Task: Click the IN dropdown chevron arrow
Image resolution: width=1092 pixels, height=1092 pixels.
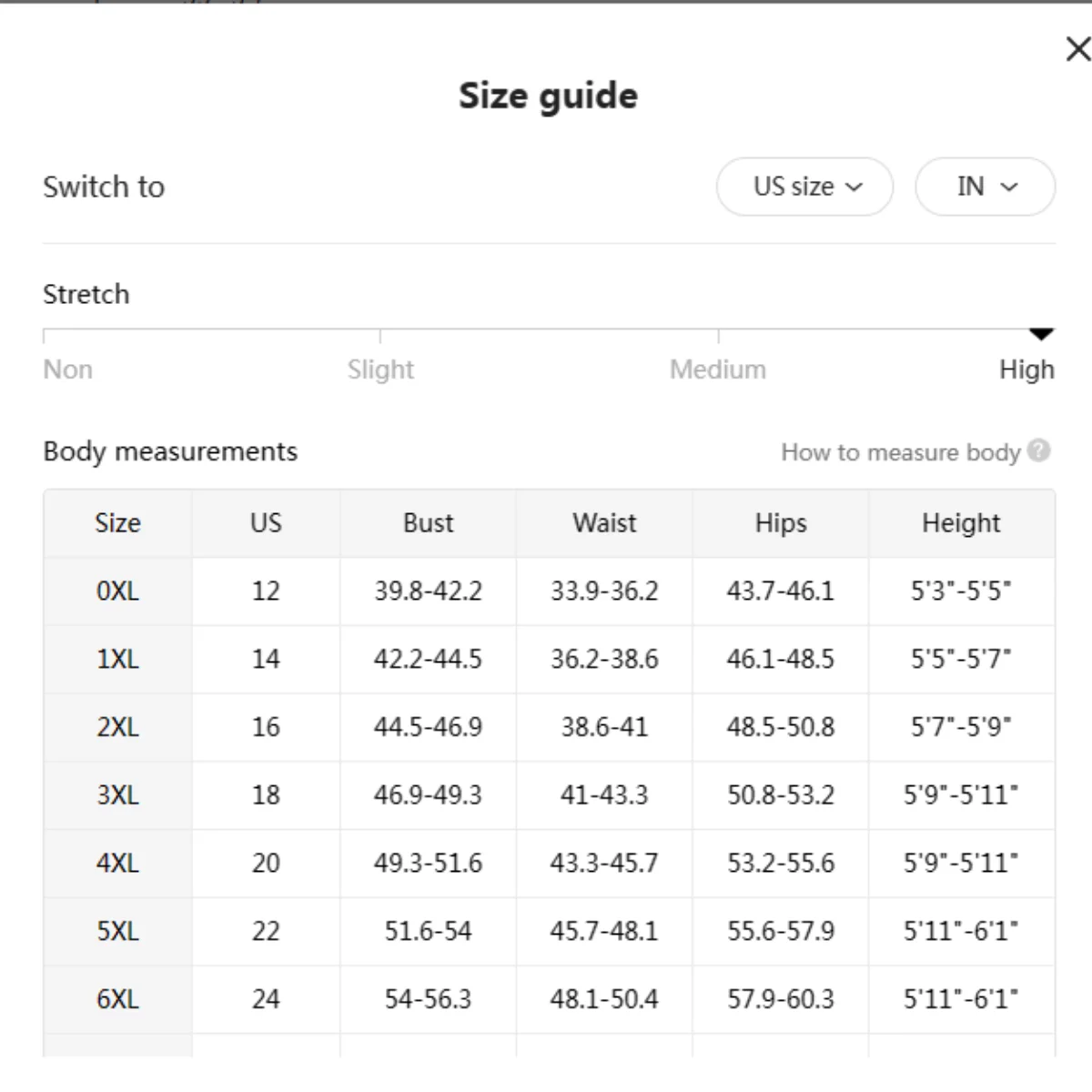Action: tap(1009, 187)
